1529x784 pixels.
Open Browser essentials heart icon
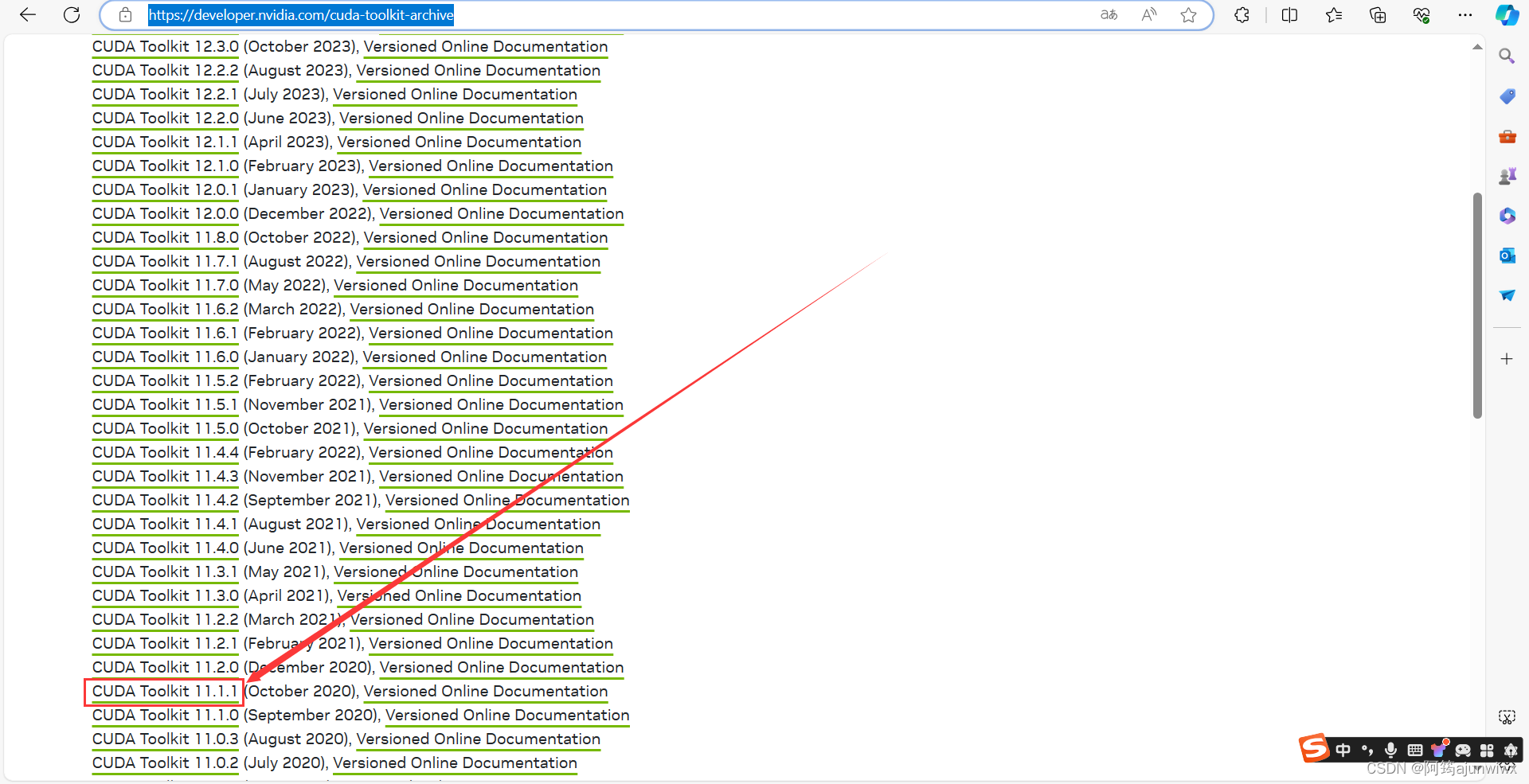click(1421, 15)
